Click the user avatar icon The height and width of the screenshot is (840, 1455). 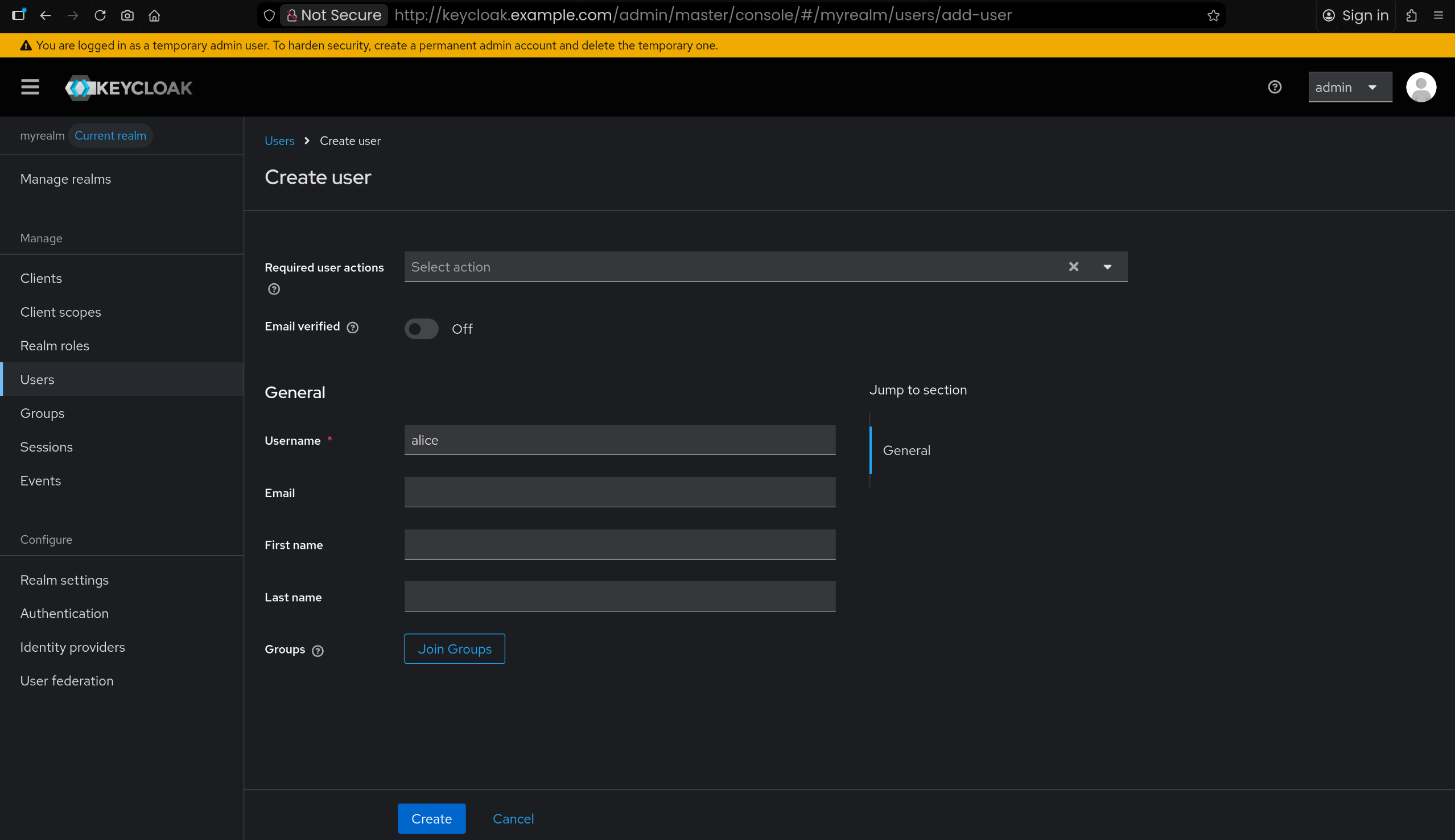(x=1420, y=87)
